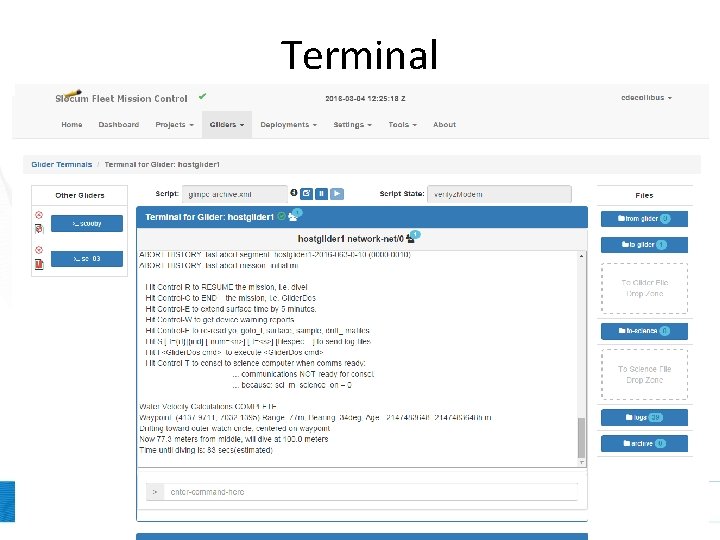Open the to glider files folder
The image size is (720, 540).
tap(644, 245)
